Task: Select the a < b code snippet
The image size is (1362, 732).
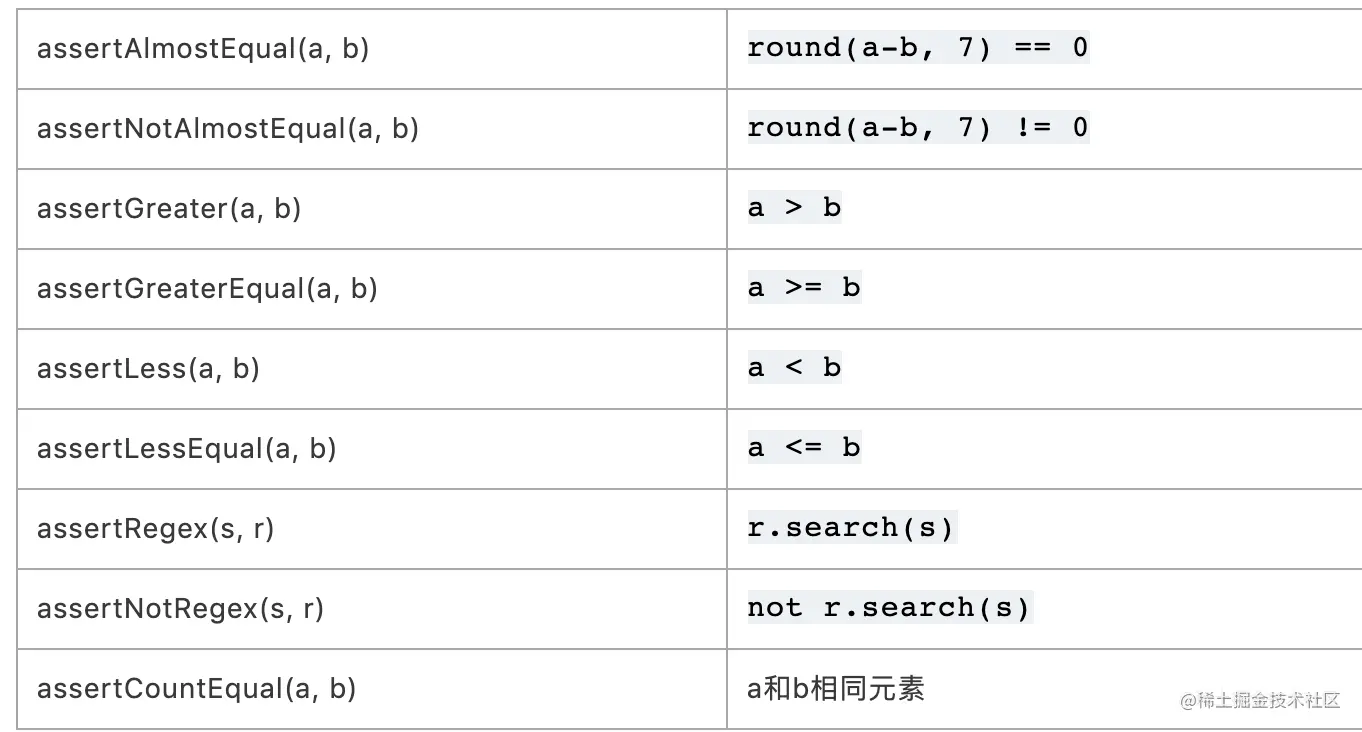Action: click(794, 368)
